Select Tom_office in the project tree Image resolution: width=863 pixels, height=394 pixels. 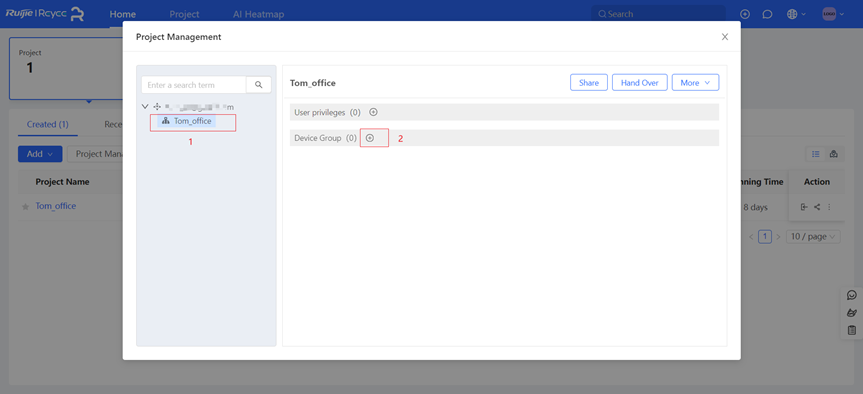click(x=187, y=121)
